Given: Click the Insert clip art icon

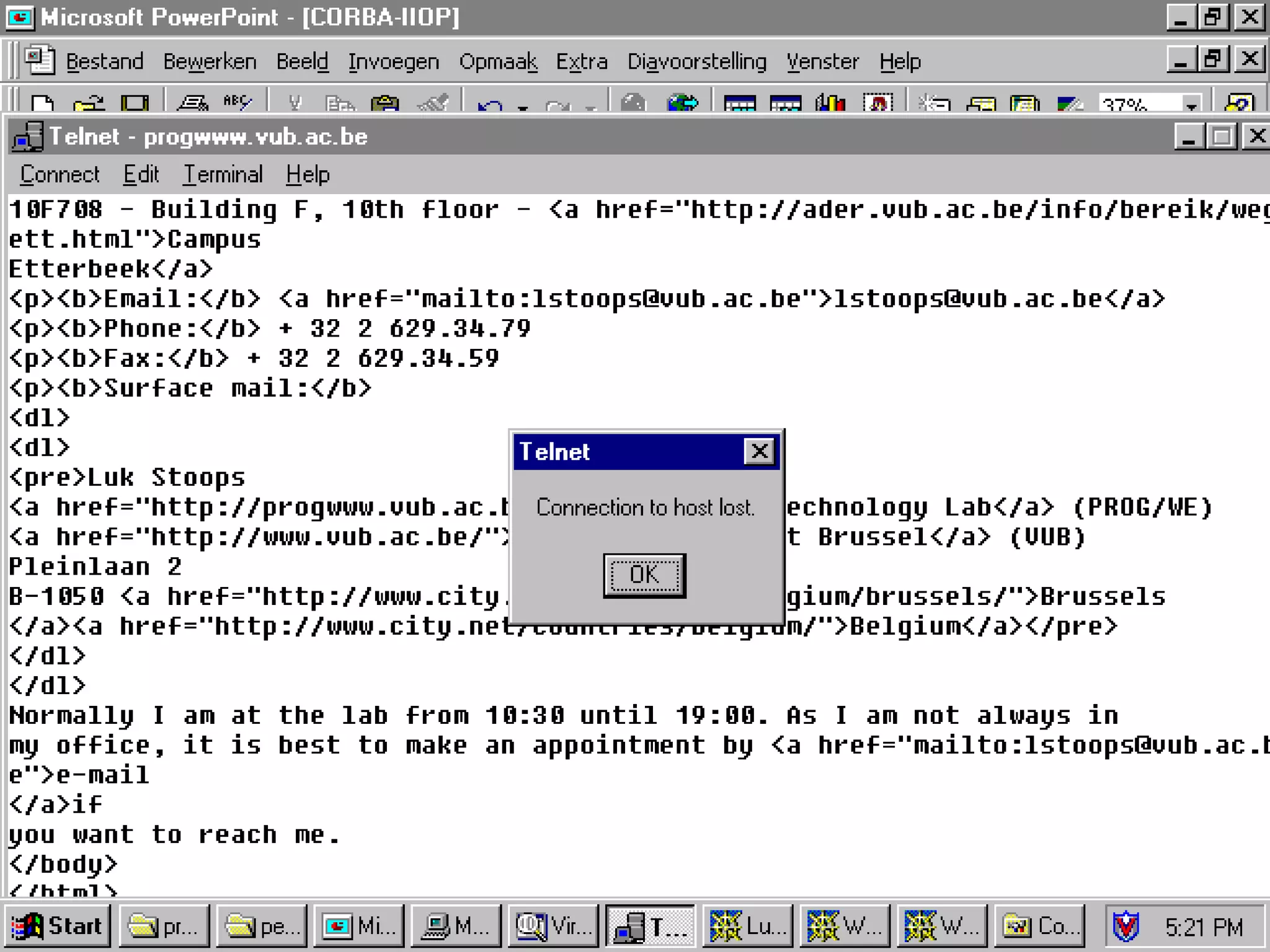Looking at the screenshot, I should 877,104.
